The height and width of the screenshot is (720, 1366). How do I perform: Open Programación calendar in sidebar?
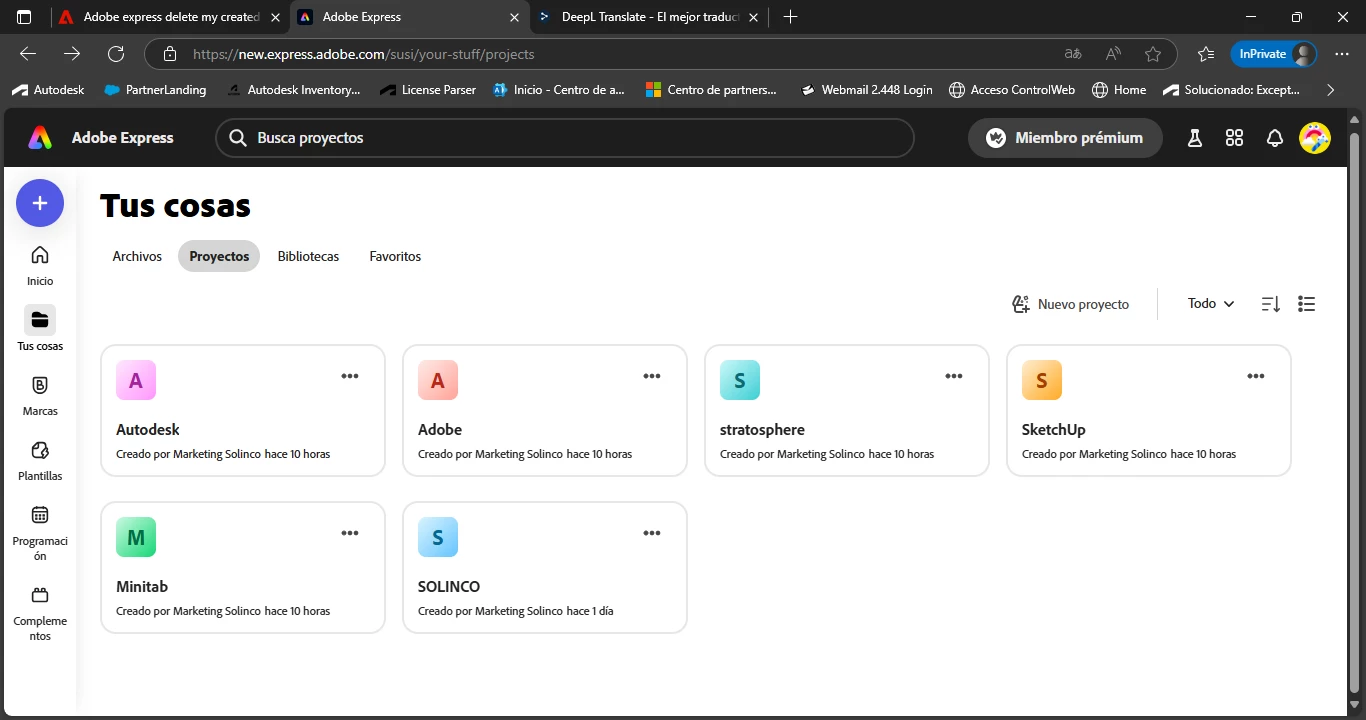[40, 532]
